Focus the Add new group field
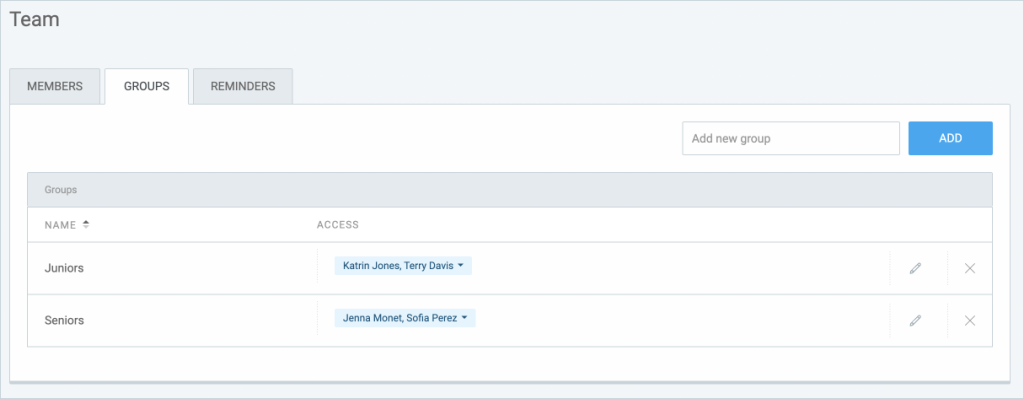1024x399 pixels. [791, 138]
